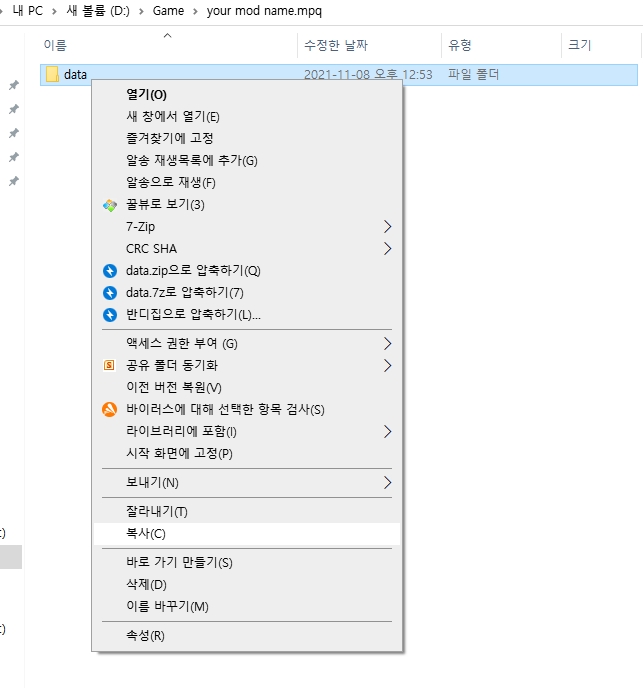Click the your mod name.mpq breadcrumb

coord(264,11)
